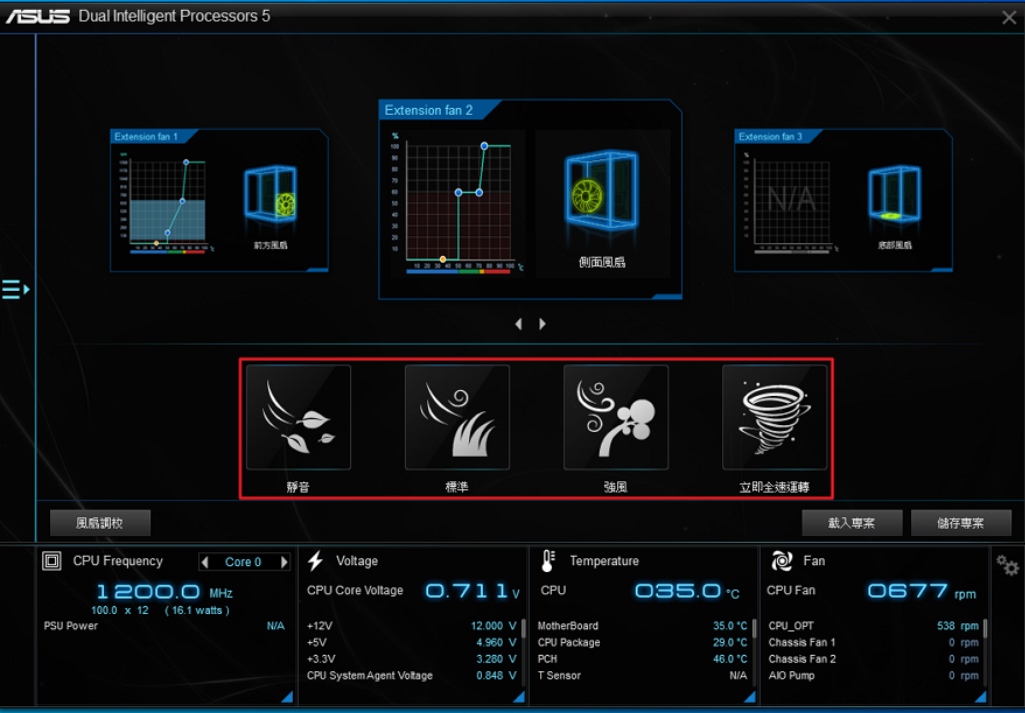Click the front fan chassis icon
The height and width of the screenshot is (713, 1025).
[x=270, y=193]
